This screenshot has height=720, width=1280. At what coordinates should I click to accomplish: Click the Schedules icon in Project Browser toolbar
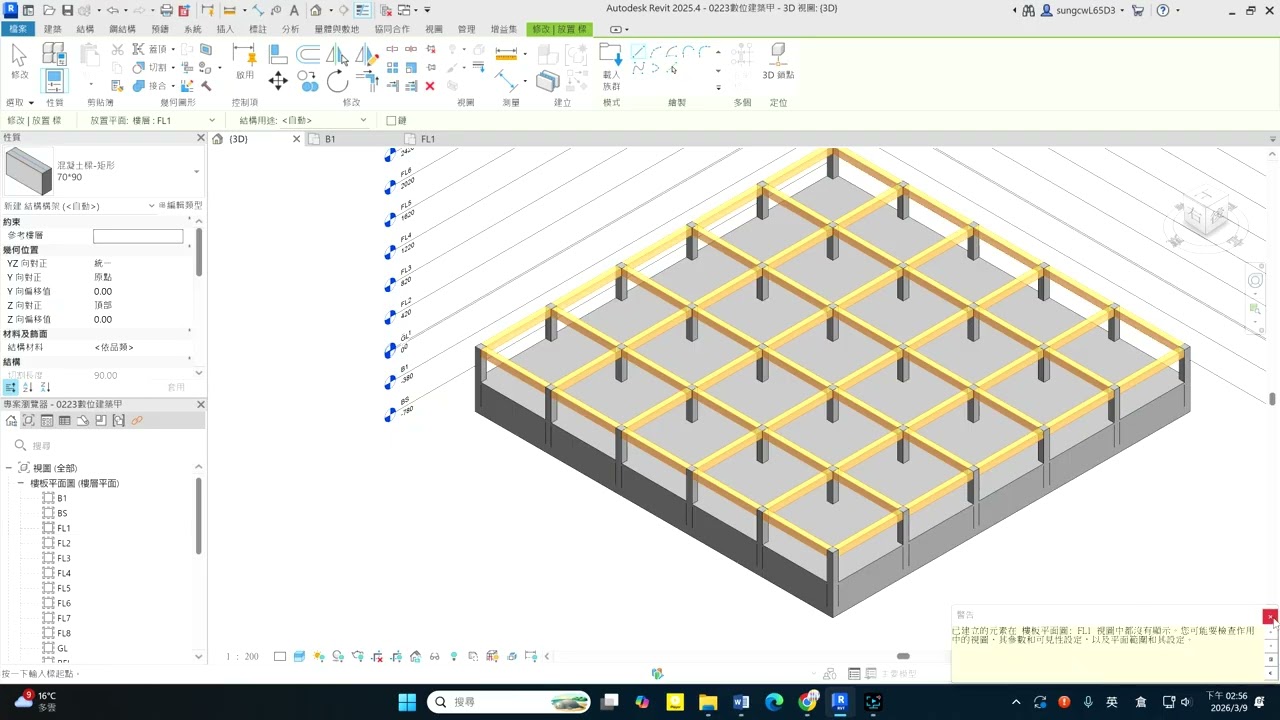tap(65, 421)
